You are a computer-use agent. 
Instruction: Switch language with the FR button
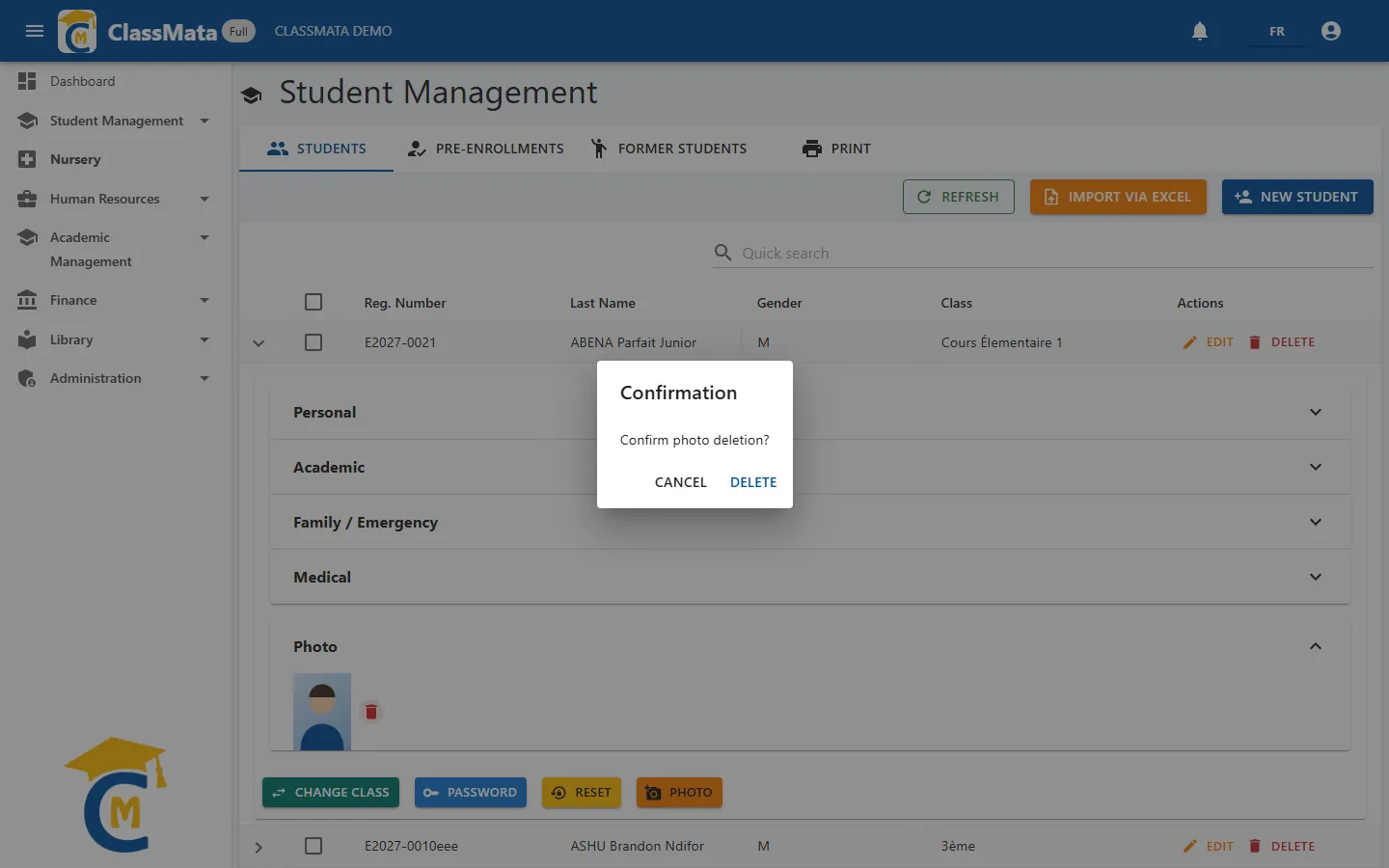pos(1277,31)
